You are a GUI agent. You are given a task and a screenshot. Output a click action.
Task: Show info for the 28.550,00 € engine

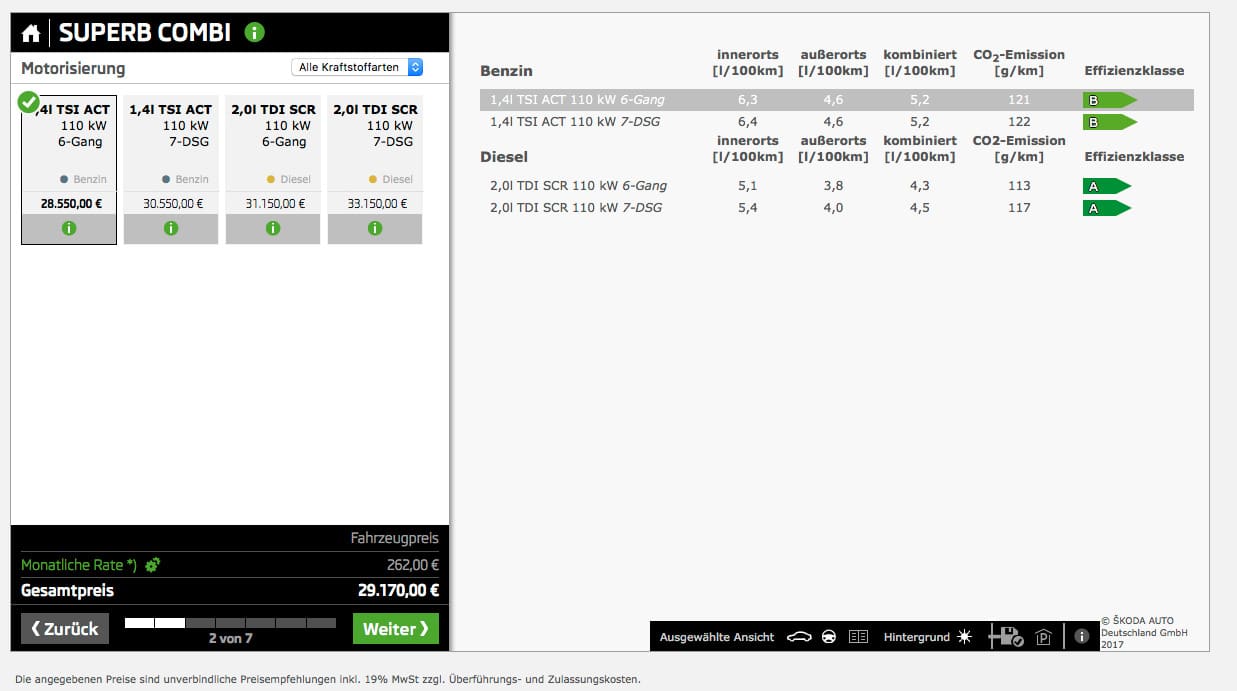pyautogui.click(x=69, y=228)
